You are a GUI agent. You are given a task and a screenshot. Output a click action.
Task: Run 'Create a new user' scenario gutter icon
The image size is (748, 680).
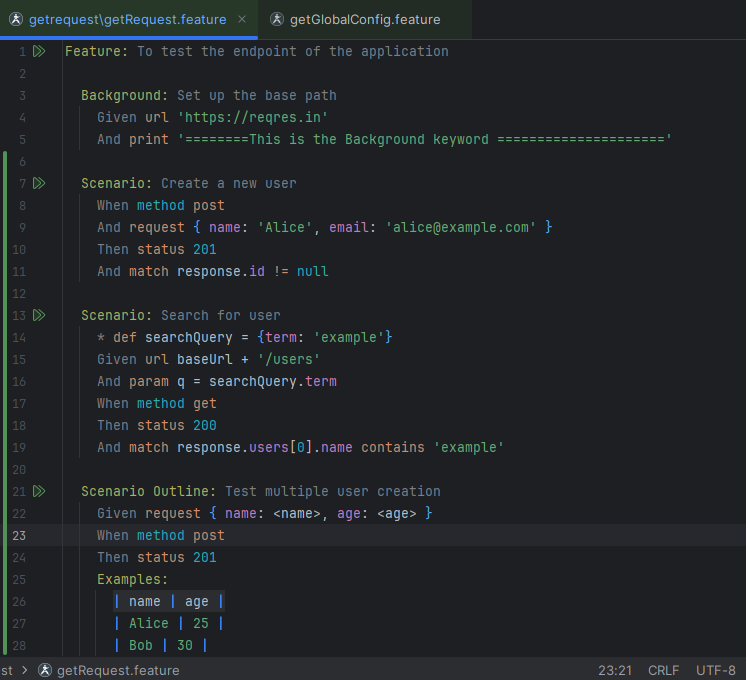click(x=39, y=183)
